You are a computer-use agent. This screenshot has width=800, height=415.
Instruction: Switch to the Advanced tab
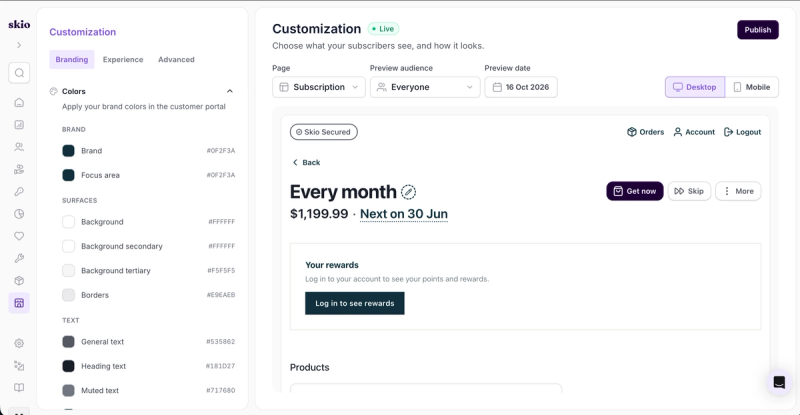pos(176,59)
